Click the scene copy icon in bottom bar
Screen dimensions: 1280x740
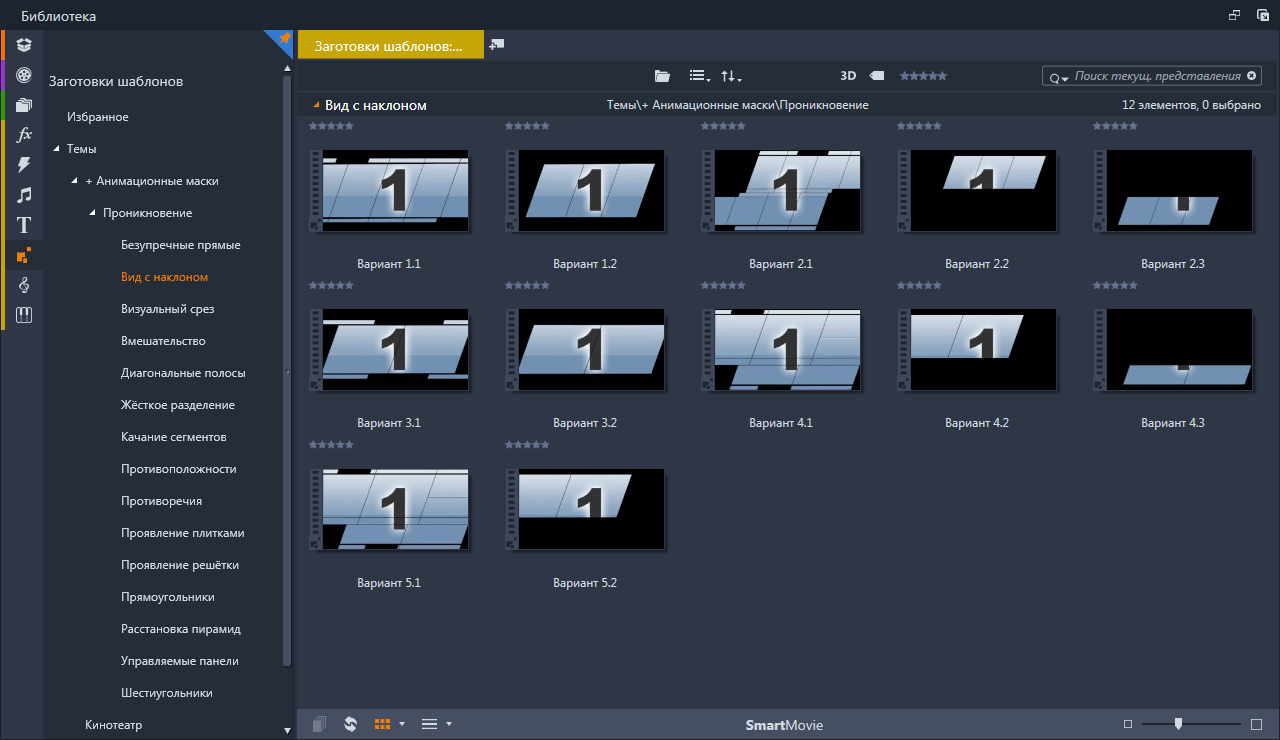(x=319, y=724)
